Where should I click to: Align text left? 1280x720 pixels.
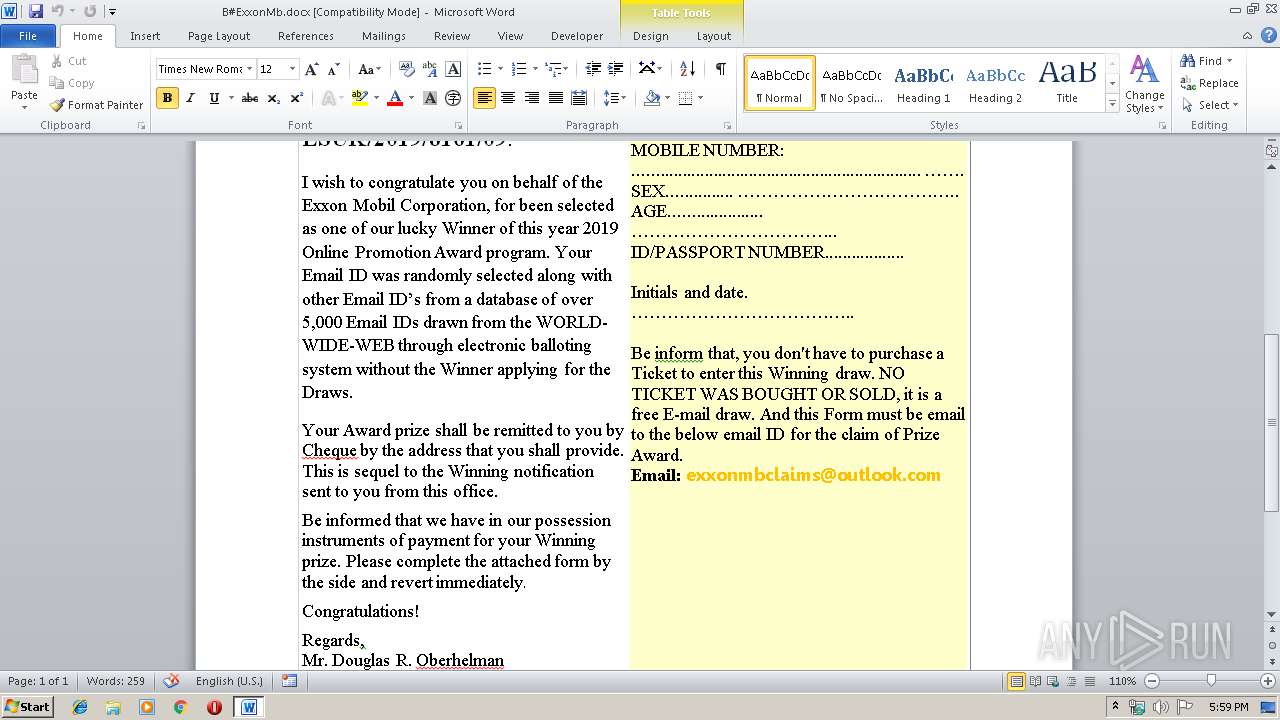[x=485, y=98]
